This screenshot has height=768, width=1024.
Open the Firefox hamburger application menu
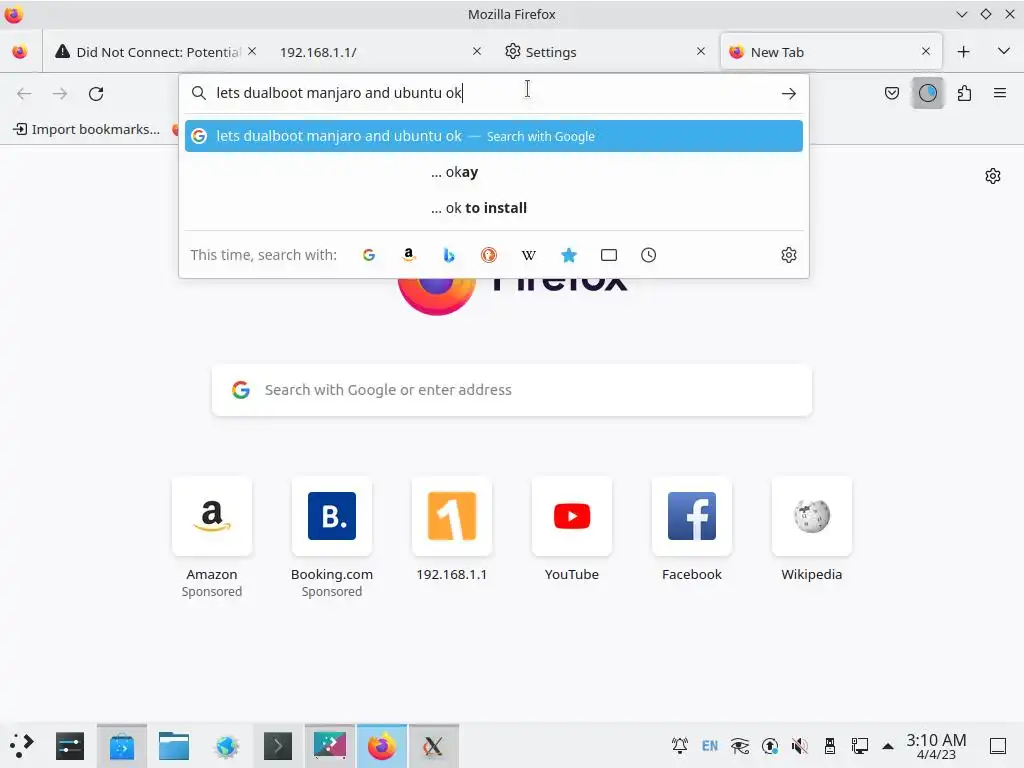click(1000, 93)
